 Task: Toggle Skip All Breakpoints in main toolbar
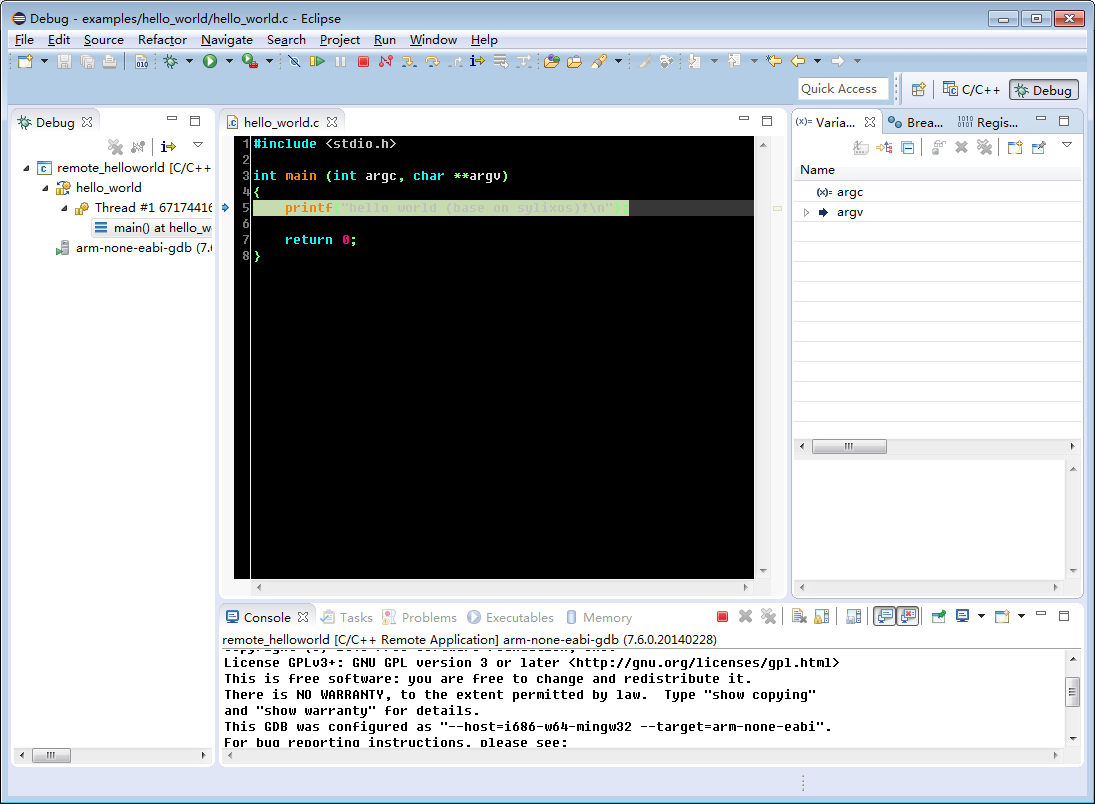tap(295, 61)
